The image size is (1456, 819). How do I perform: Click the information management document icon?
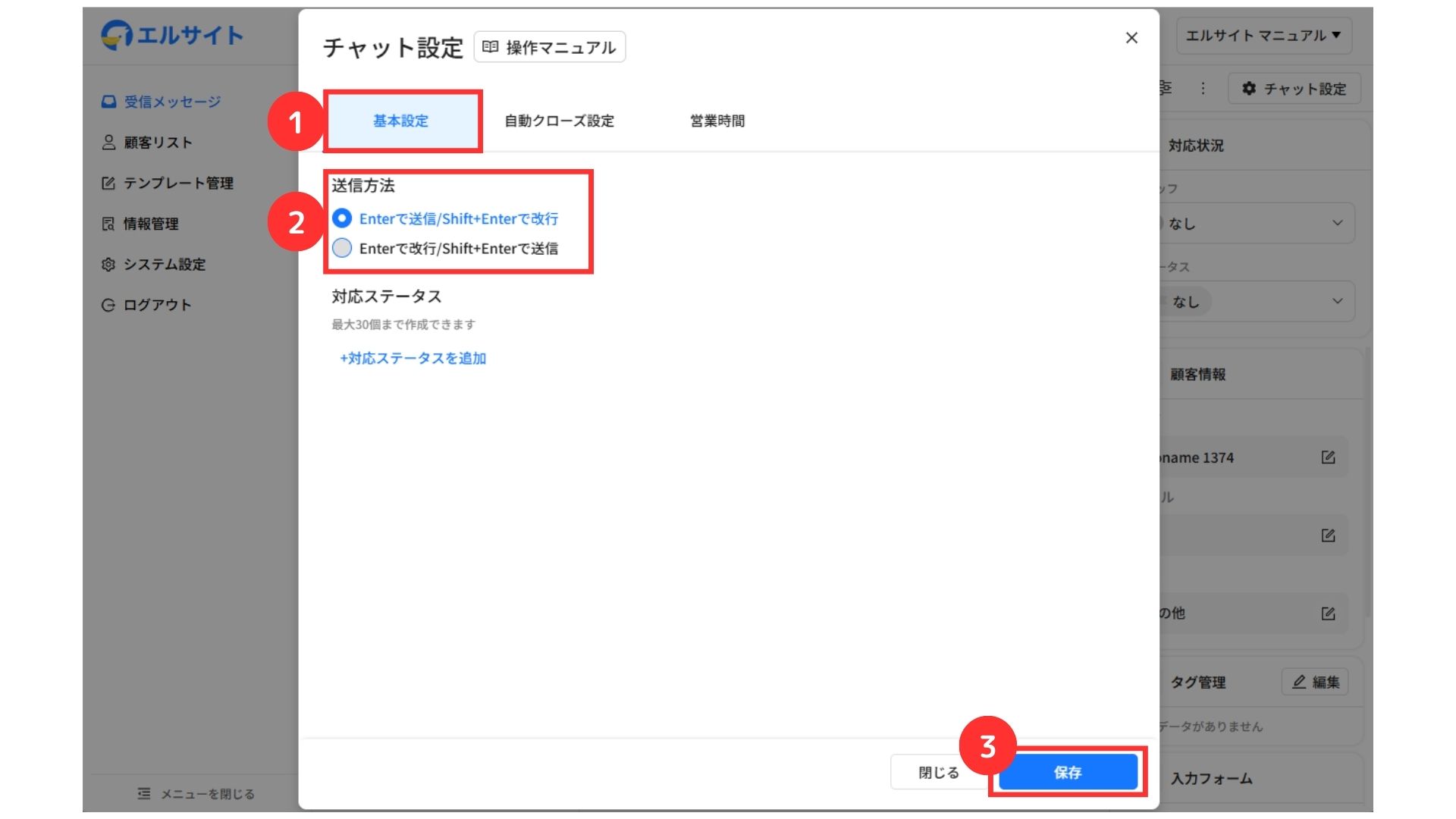[x=108, y=224]
